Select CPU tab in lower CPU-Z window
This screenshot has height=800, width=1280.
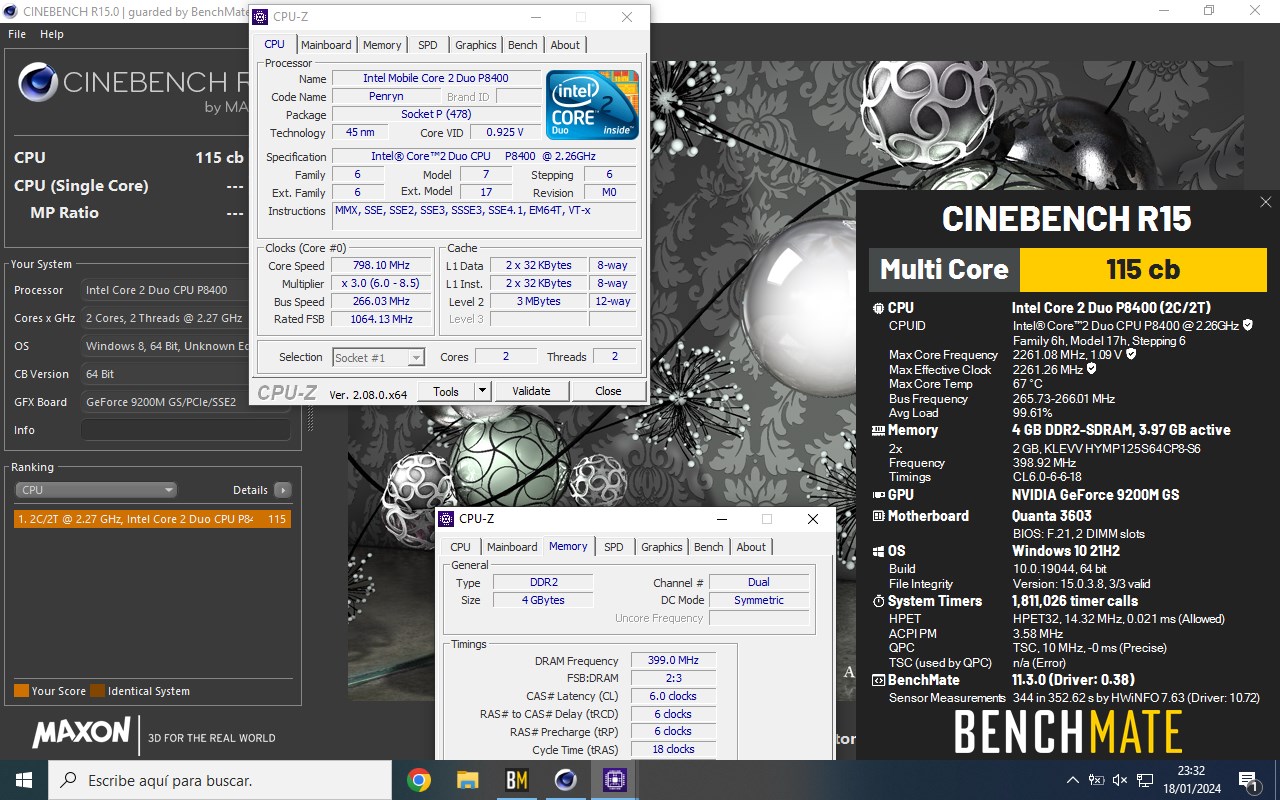tap(460, 547)
